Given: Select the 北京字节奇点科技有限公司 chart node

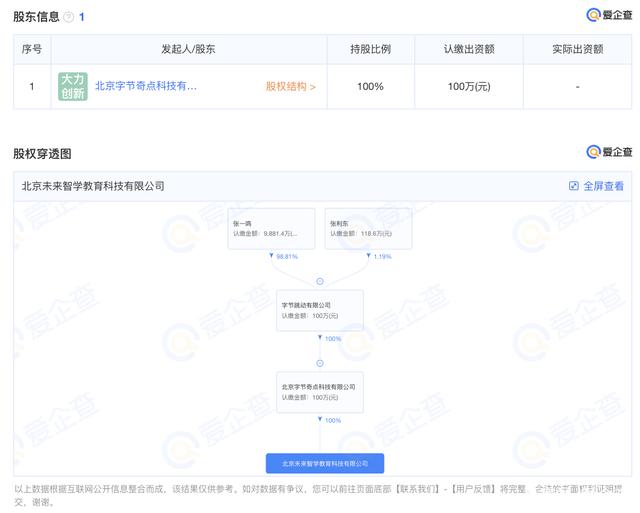Looking at the screenshot, I should [320, 392].
